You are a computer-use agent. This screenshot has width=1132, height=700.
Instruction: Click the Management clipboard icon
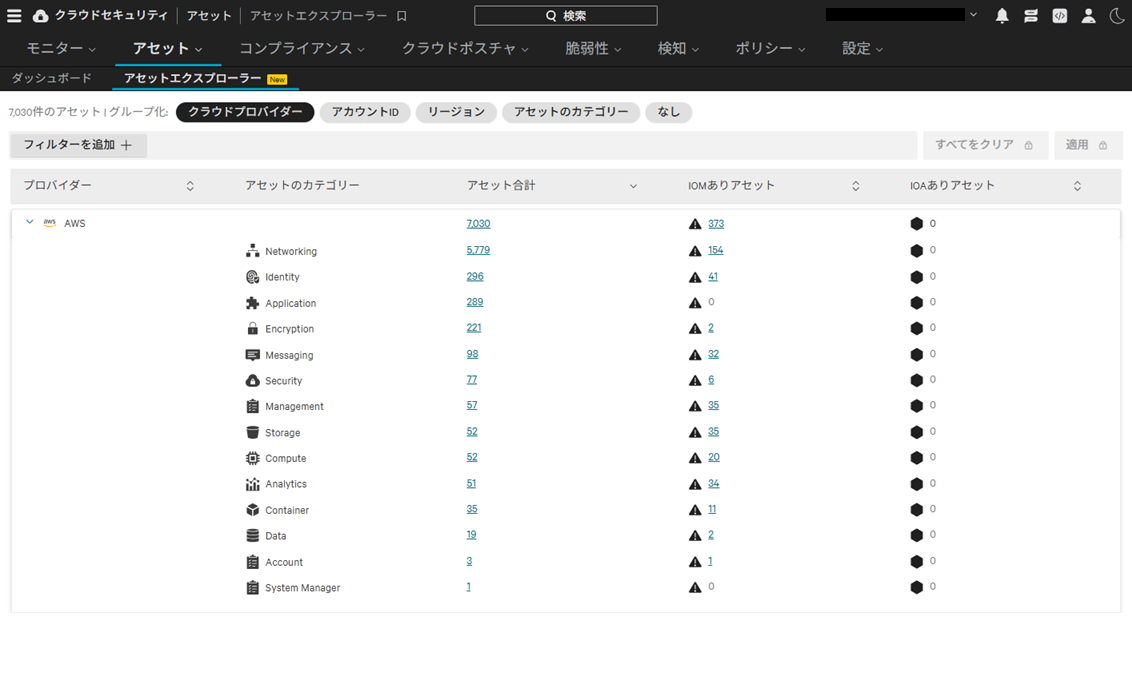(x=253, y=406)
